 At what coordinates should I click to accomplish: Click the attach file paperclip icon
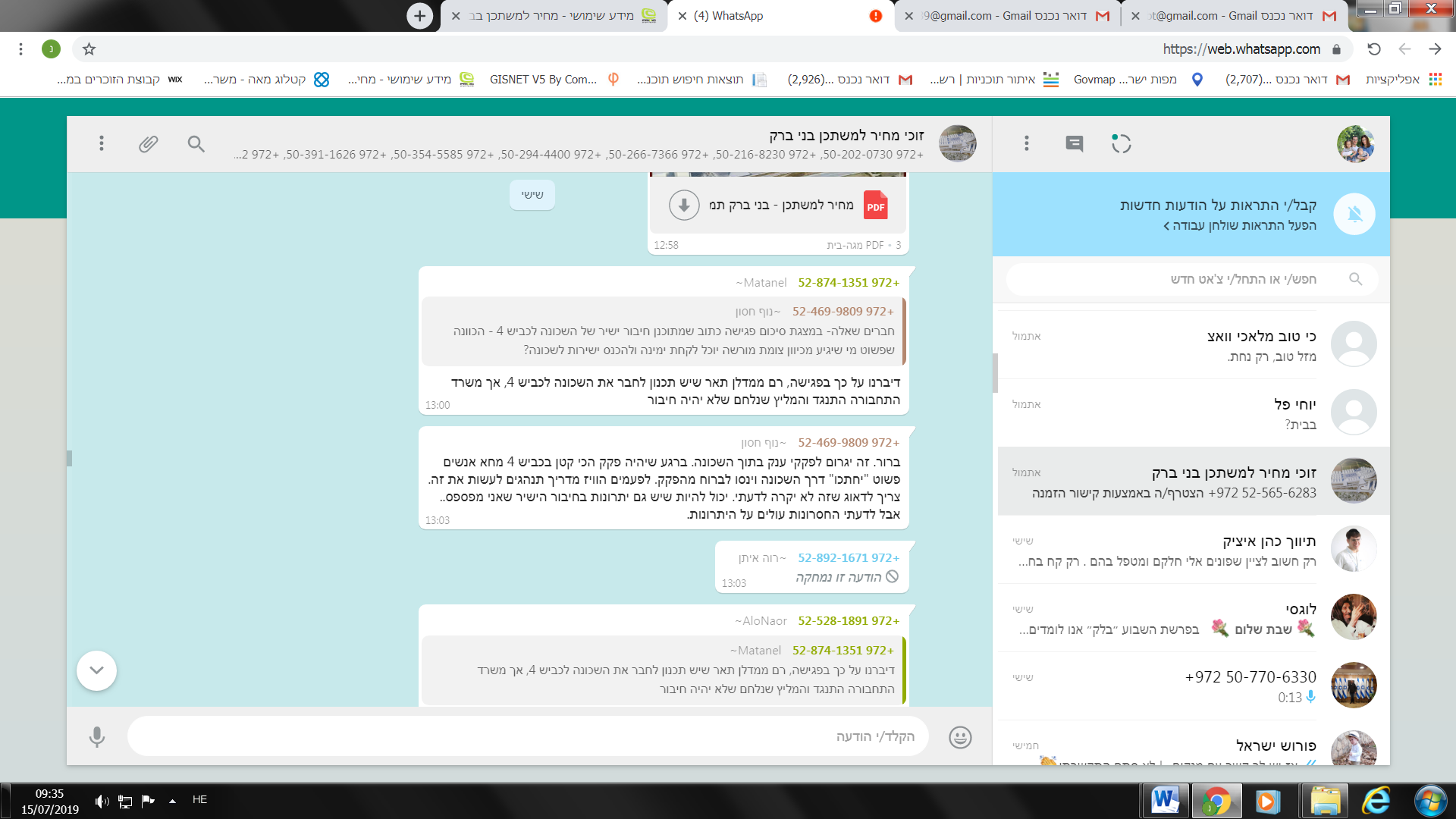point(149,144)
